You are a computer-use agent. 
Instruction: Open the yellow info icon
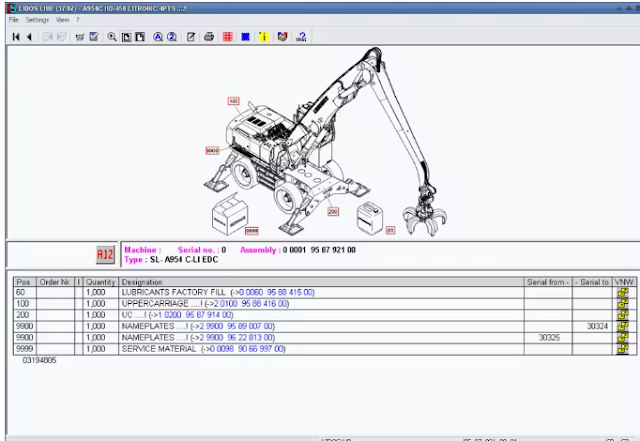pyautogui.click(x=263, y=37)
